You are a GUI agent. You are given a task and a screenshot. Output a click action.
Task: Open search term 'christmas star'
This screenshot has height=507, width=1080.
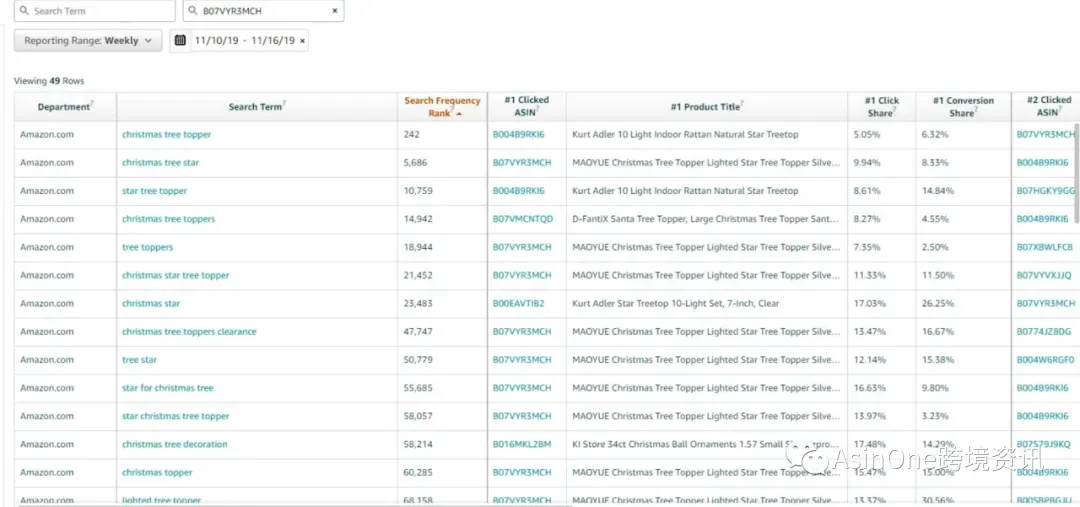pos(151,303)
